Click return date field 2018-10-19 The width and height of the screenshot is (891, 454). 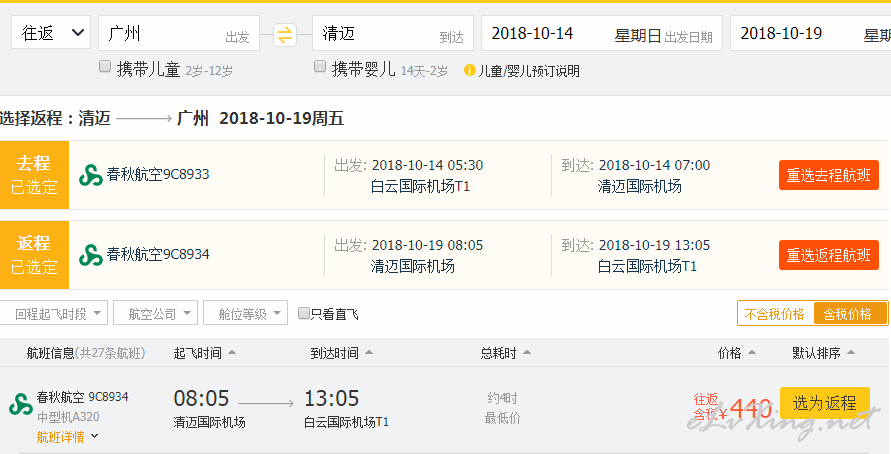(810, 33)
